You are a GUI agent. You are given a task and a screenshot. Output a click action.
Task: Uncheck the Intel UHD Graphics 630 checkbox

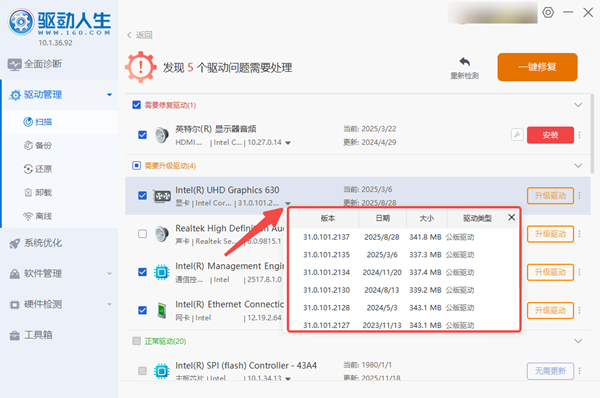coord(142,196)
